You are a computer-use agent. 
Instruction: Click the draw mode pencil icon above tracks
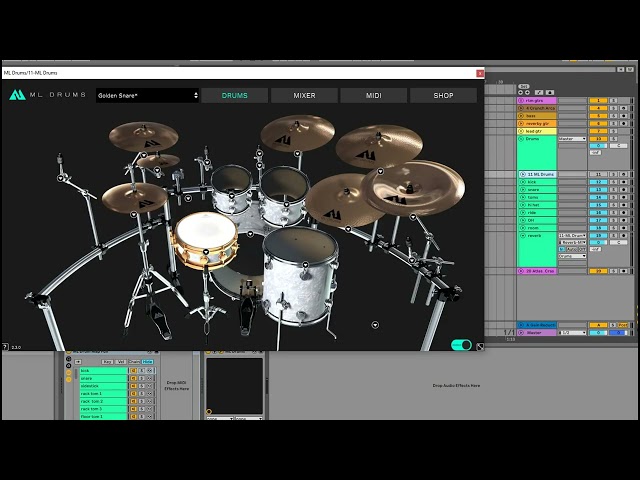point(539,93)
